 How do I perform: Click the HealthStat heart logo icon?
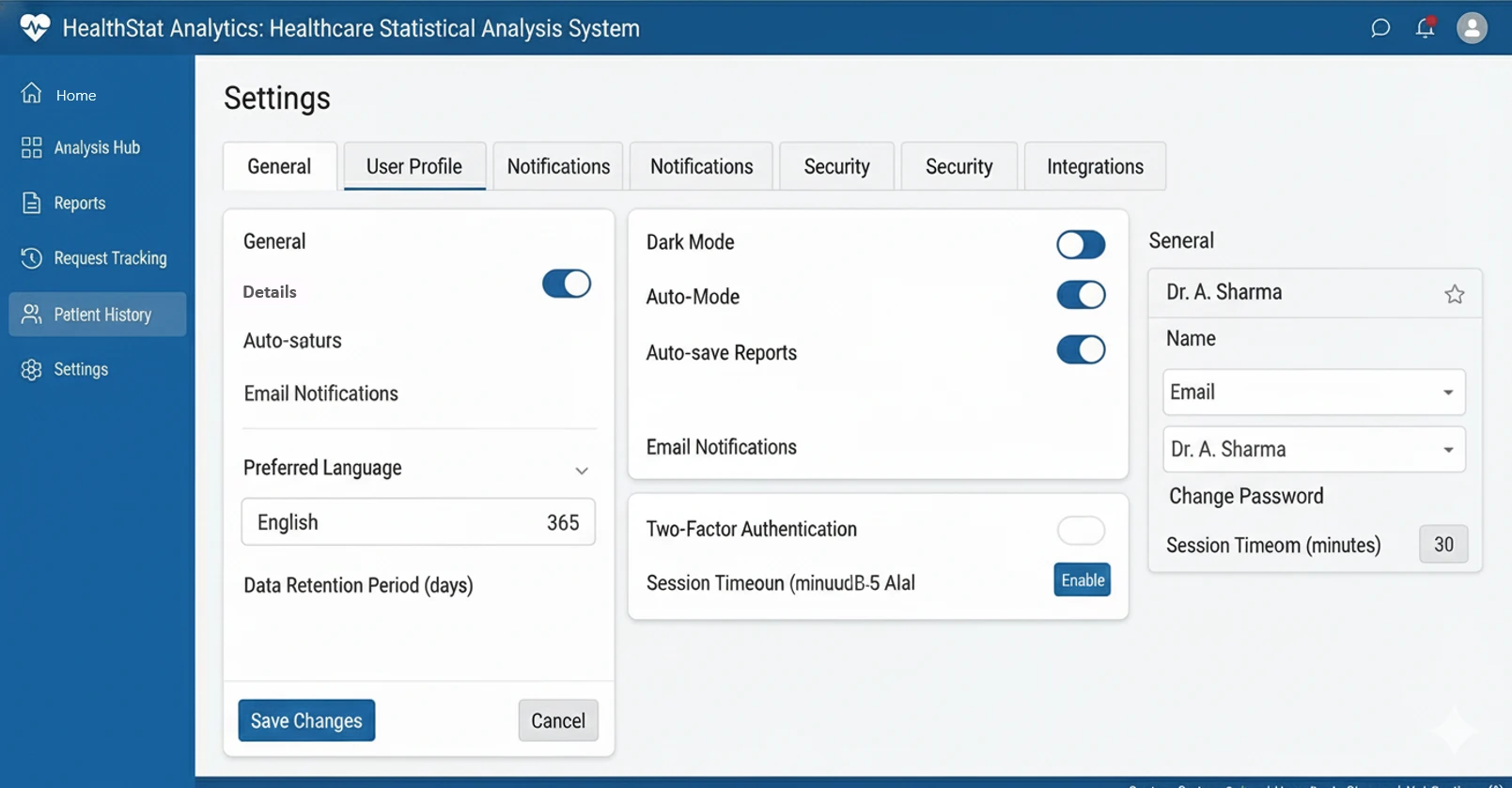[x=35, y=27]
